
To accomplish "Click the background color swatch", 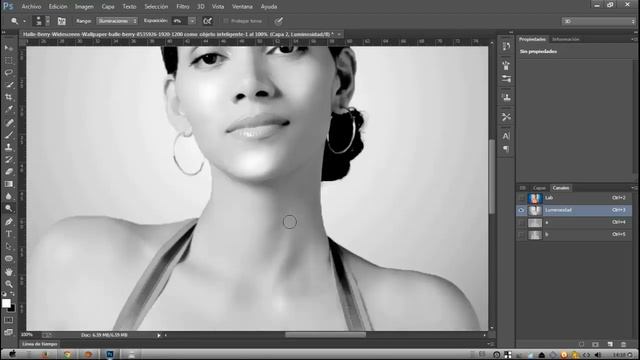I will 12,308.
